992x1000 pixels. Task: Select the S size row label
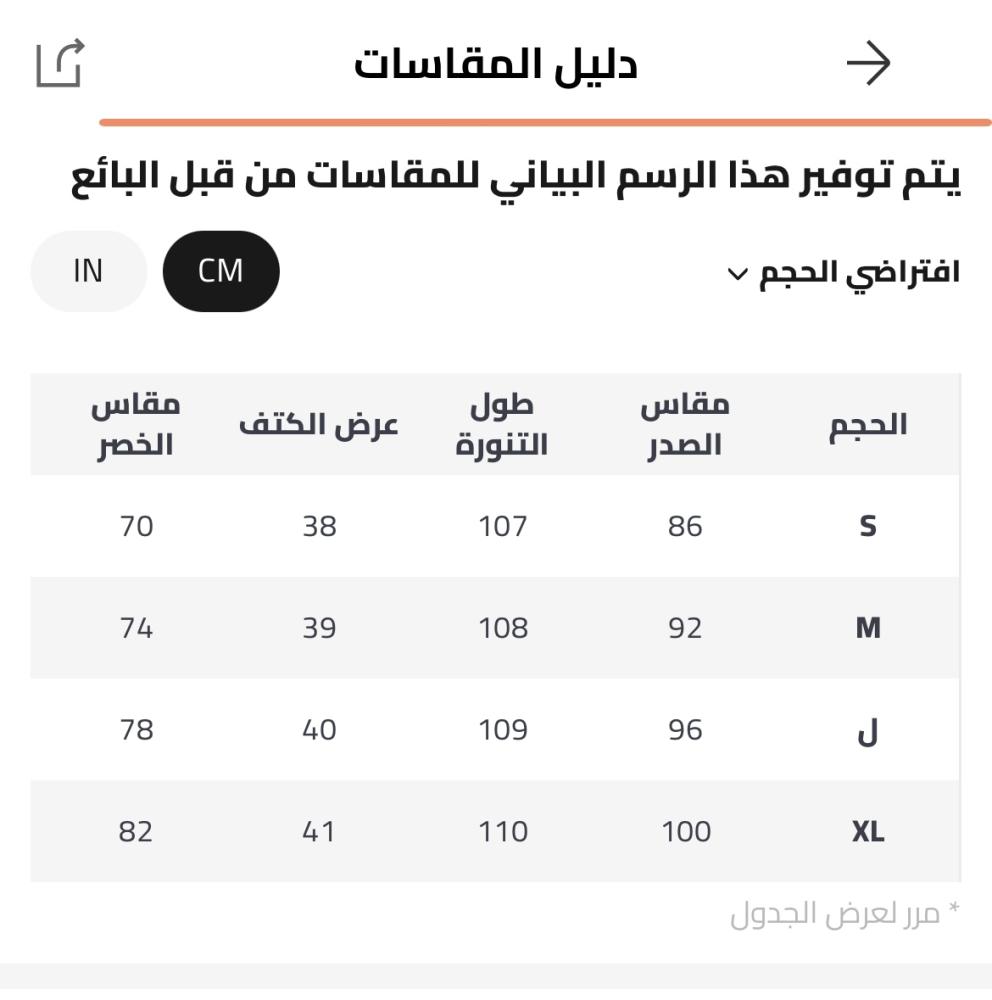[x=867, y=526]
